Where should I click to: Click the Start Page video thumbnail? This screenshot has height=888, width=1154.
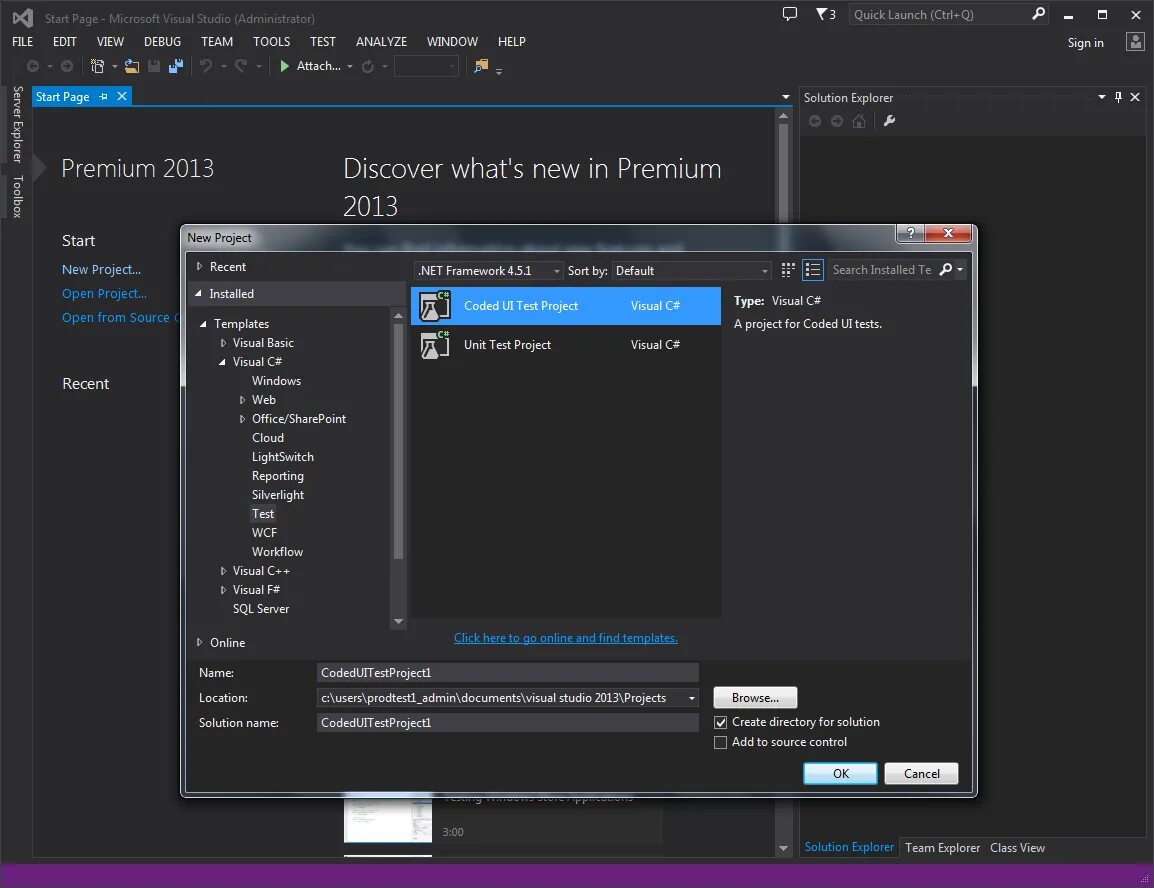pos(388,819)
